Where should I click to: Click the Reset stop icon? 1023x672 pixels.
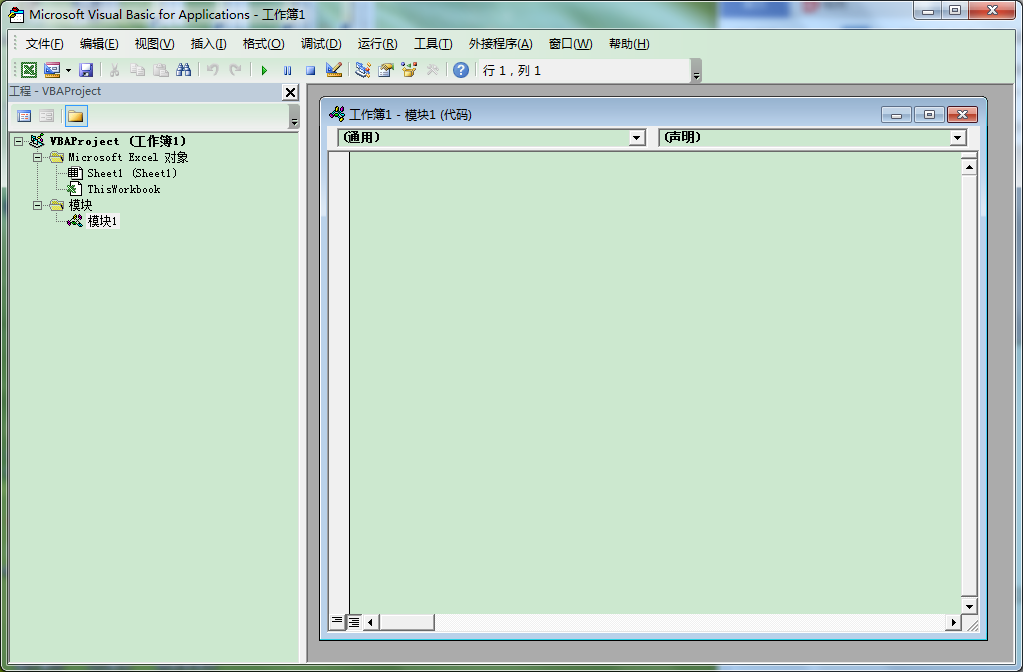(311, 70)
